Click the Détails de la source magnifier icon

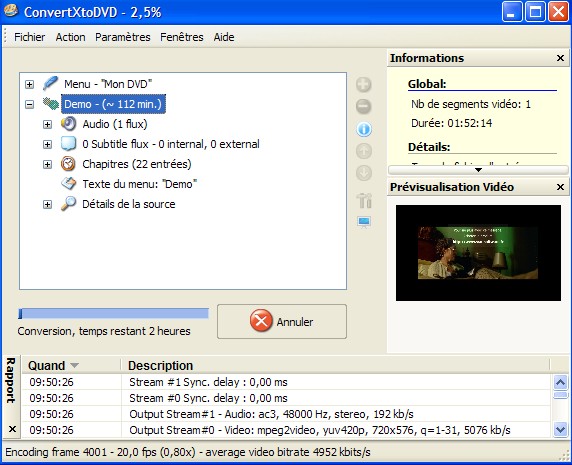tap(68, 204)
